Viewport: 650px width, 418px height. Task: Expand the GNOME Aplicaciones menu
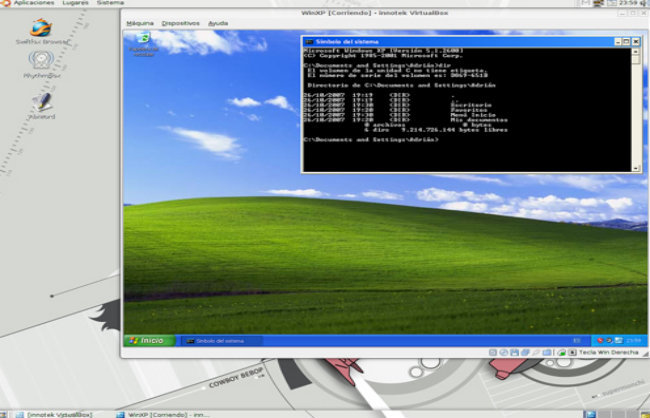34,3
